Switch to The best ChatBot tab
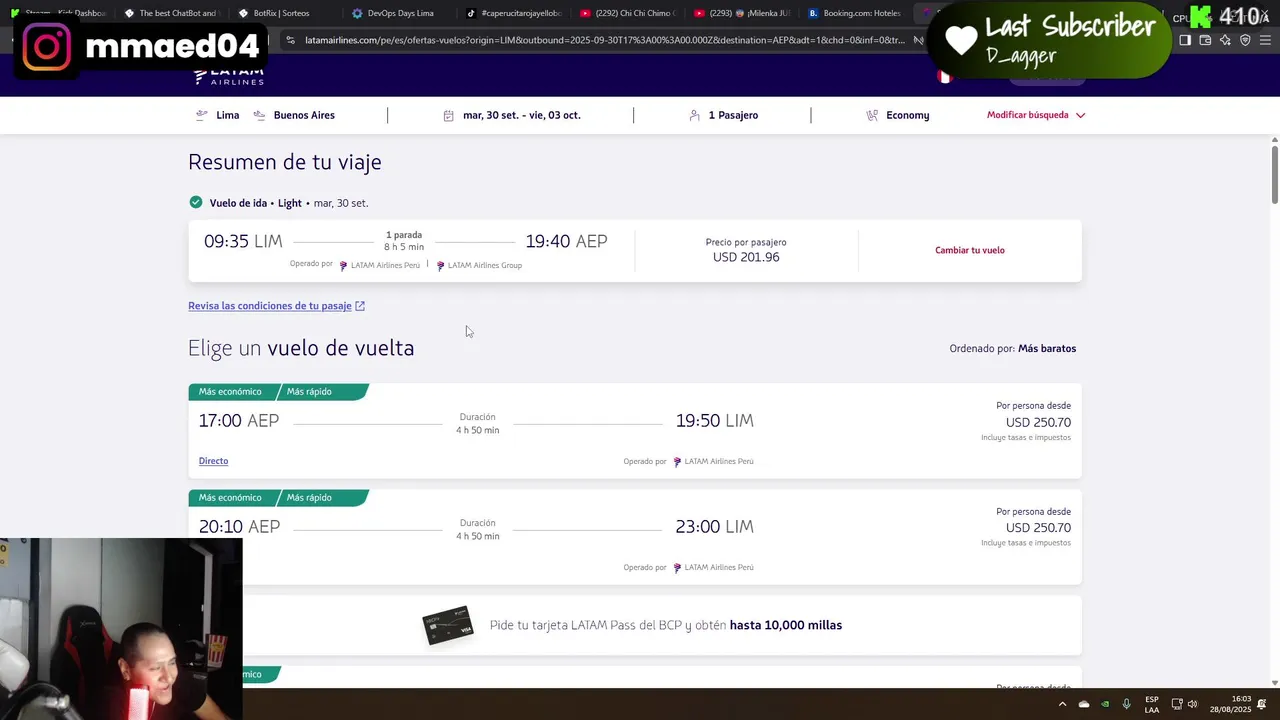This screenshot has height=720, width=1280. [x=170, y=13]
